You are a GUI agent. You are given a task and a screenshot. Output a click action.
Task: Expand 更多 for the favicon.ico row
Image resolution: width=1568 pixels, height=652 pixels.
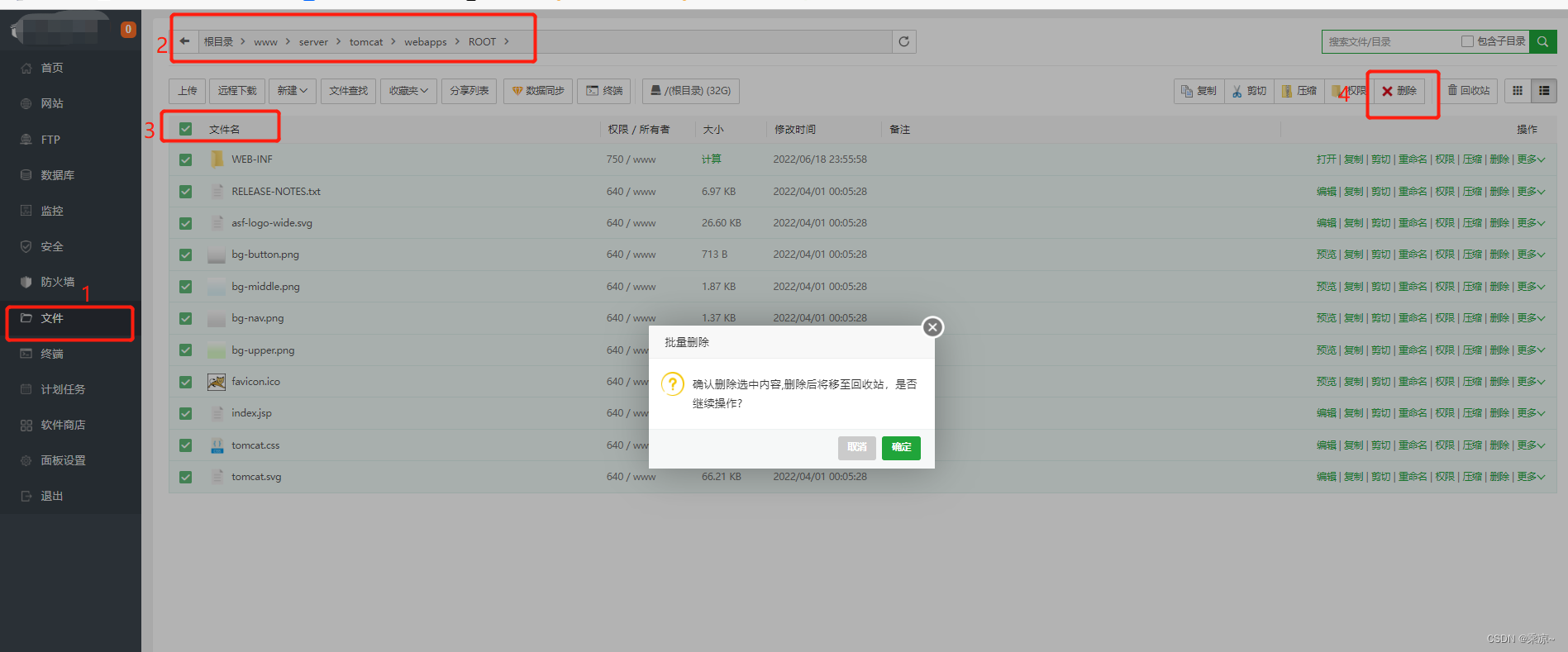pos(1531,382)
